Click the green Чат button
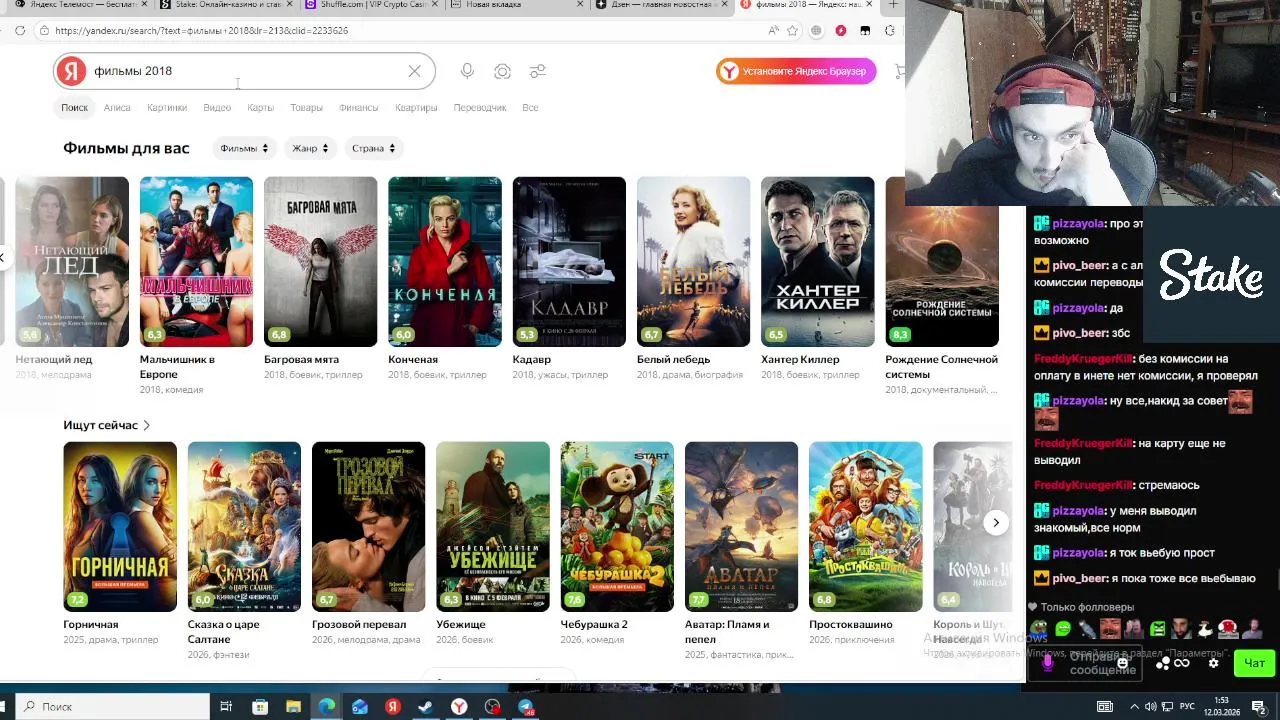Viewport: 1280px width, 720px height. (x=1255, y=663)
